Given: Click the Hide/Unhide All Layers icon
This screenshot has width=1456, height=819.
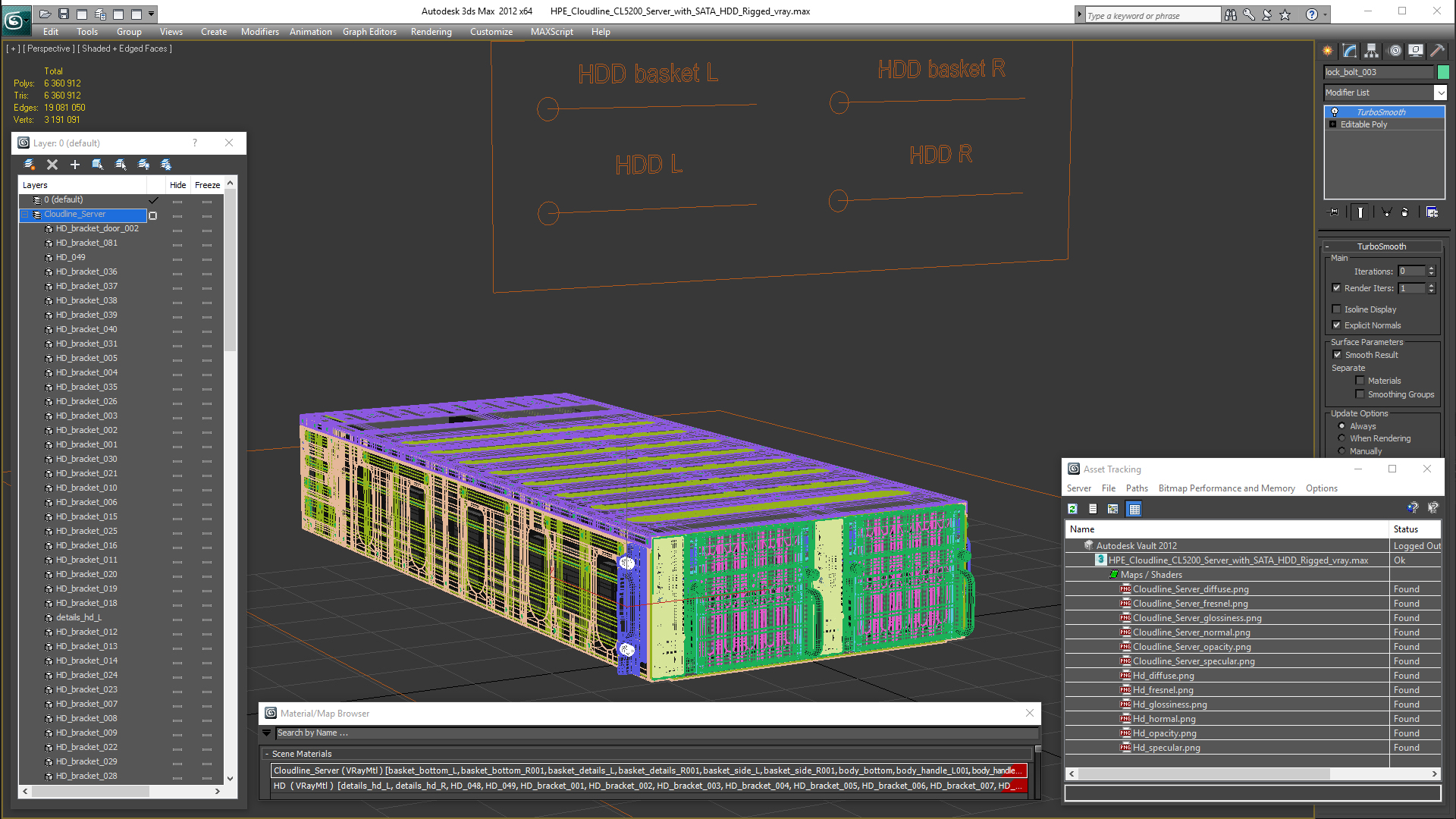Looking at the screenshot, I should (143, 165).
